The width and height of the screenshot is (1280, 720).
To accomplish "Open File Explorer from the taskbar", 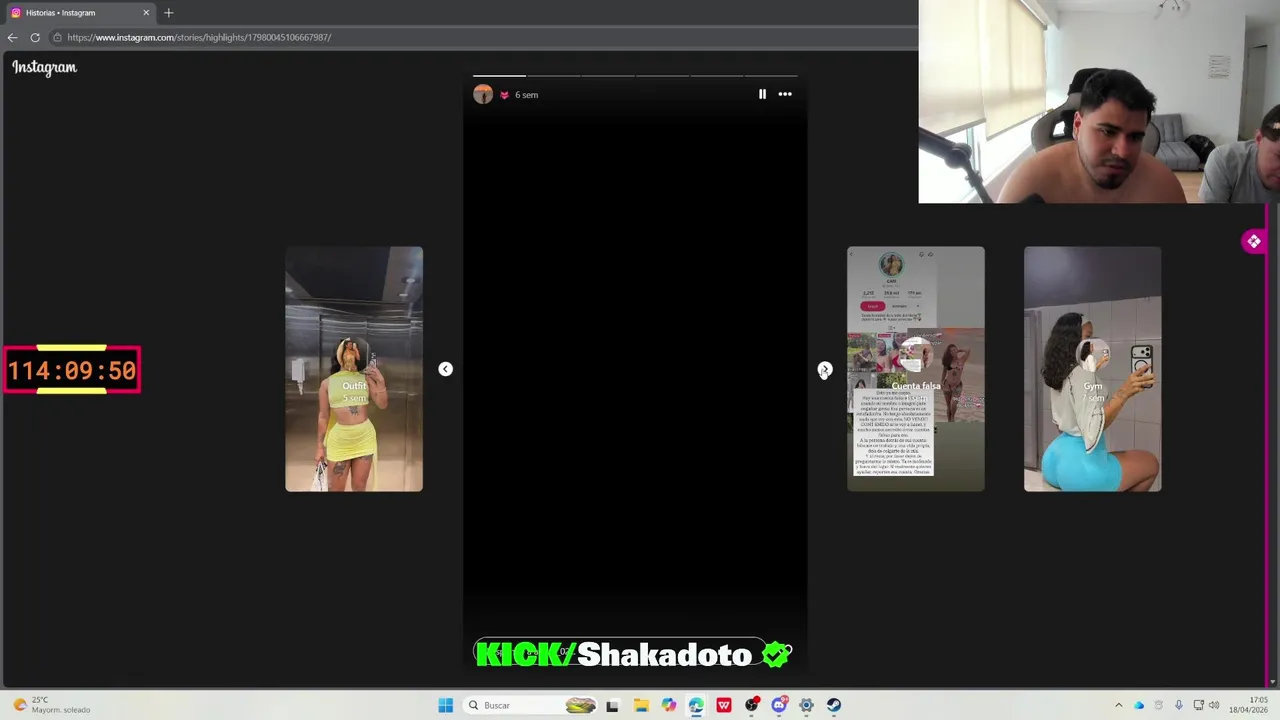I will point(641,705).
